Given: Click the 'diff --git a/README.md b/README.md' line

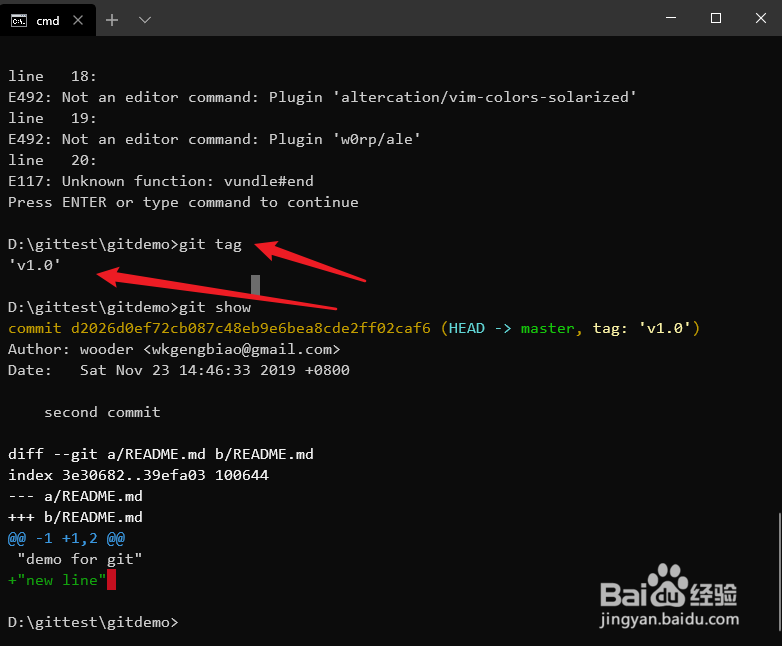Looking at the screenshot, I should 161,454.
